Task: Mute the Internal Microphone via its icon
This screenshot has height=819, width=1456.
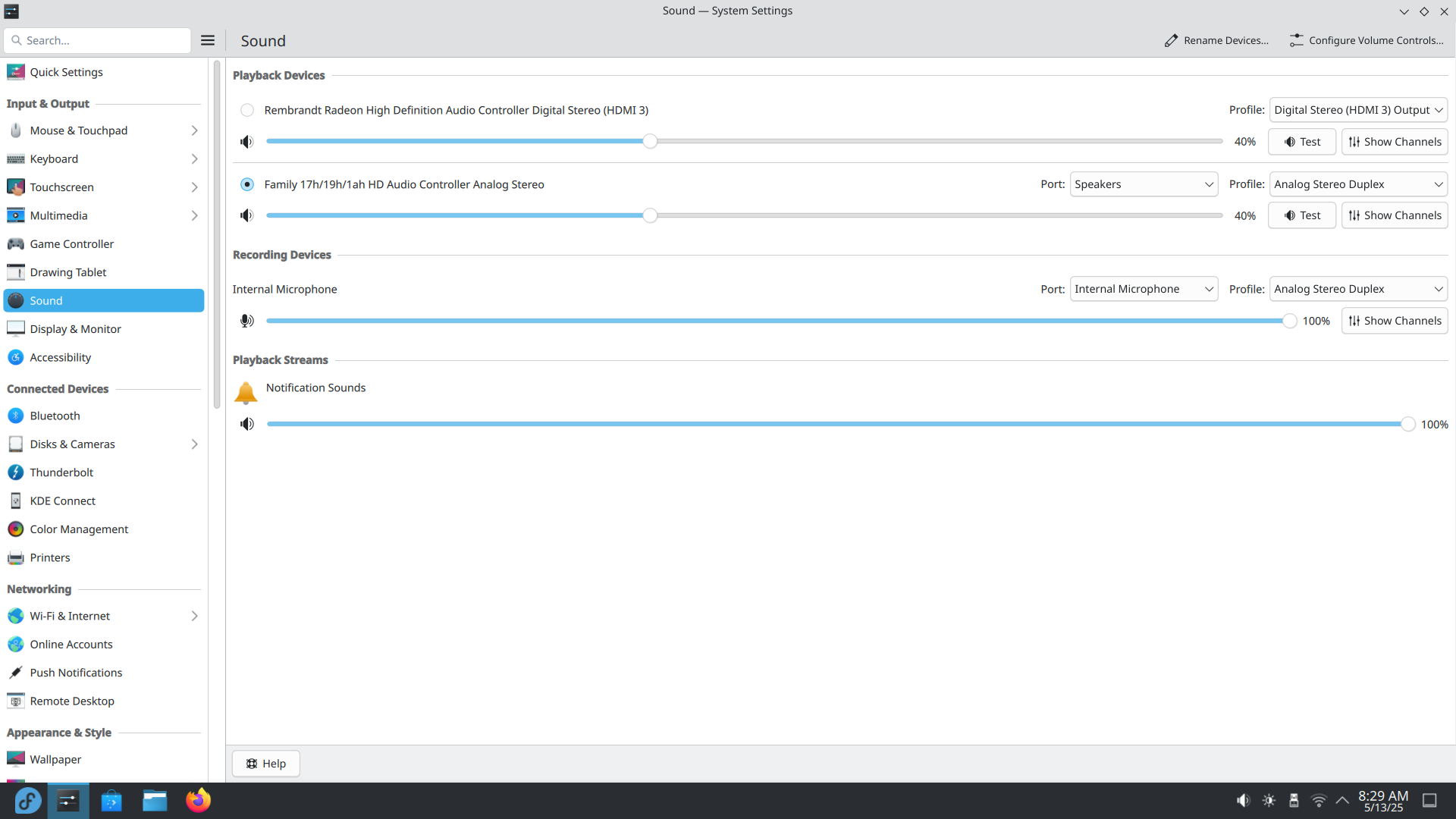Action: 246,321
